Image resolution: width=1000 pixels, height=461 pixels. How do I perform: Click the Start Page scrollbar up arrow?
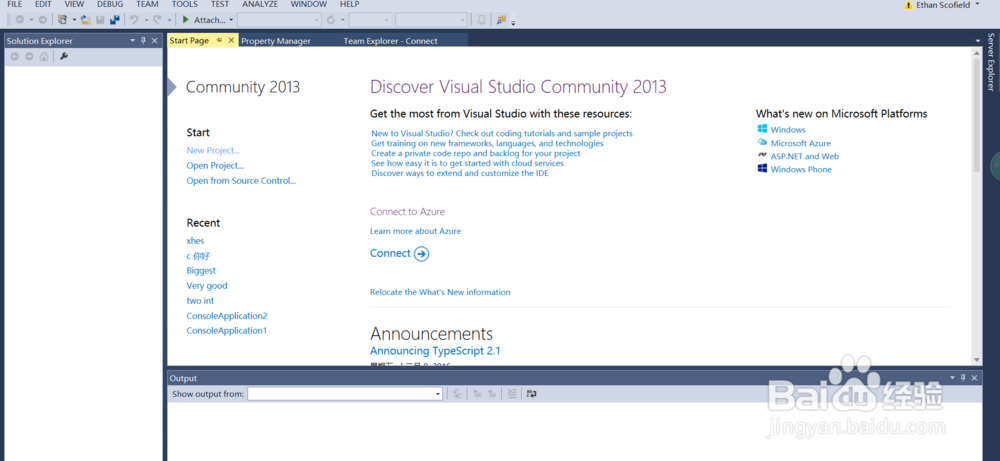(x=977, y=54)
